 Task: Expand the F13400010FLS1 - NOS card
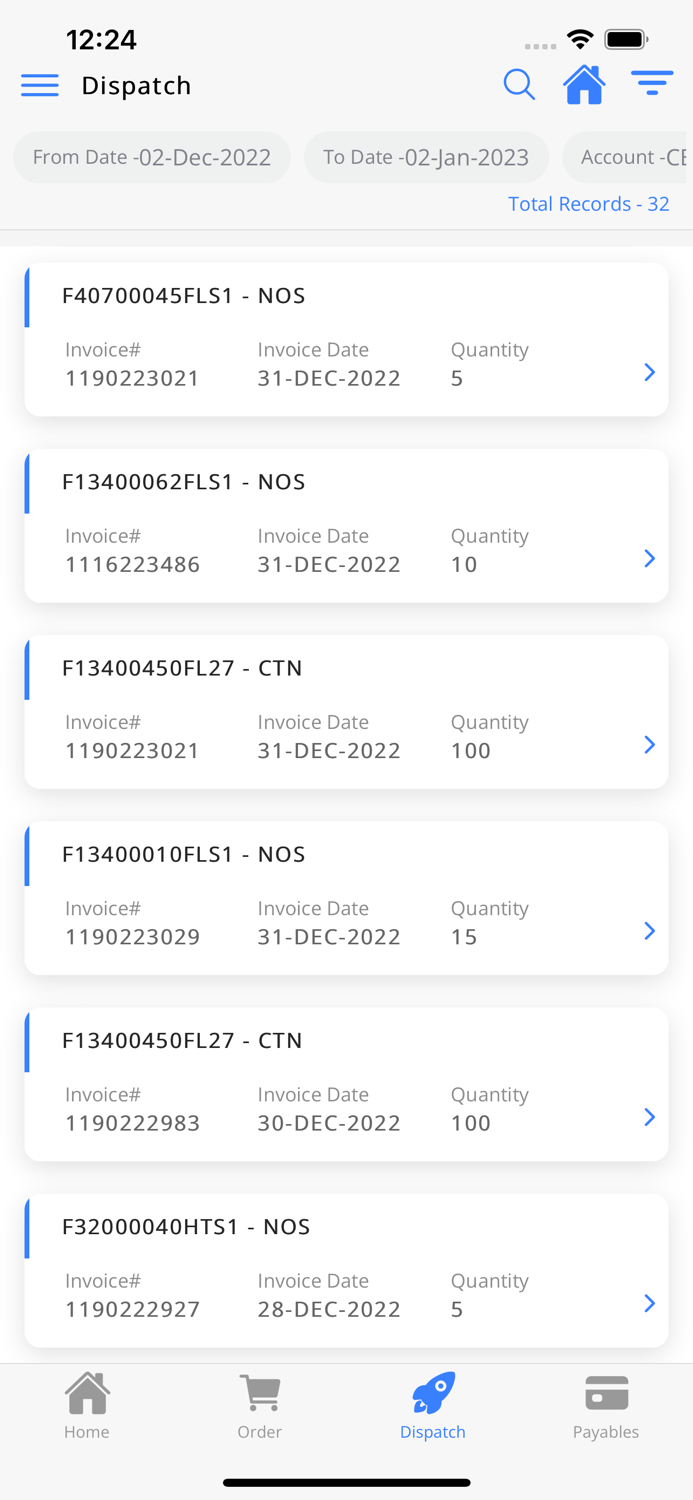click(649, 931)
